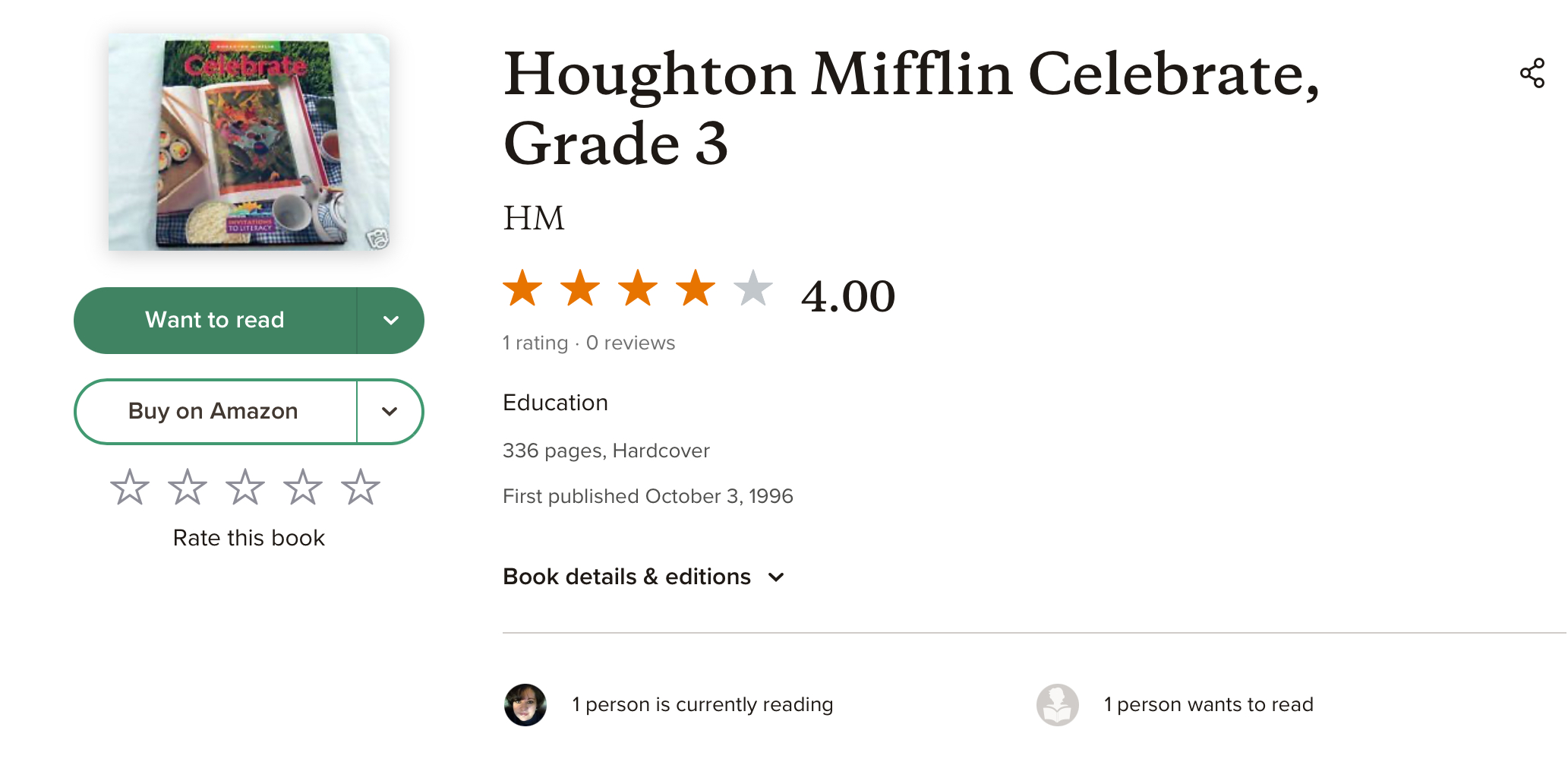
Task: Rate this book four stars
Action: pos(303,487)
